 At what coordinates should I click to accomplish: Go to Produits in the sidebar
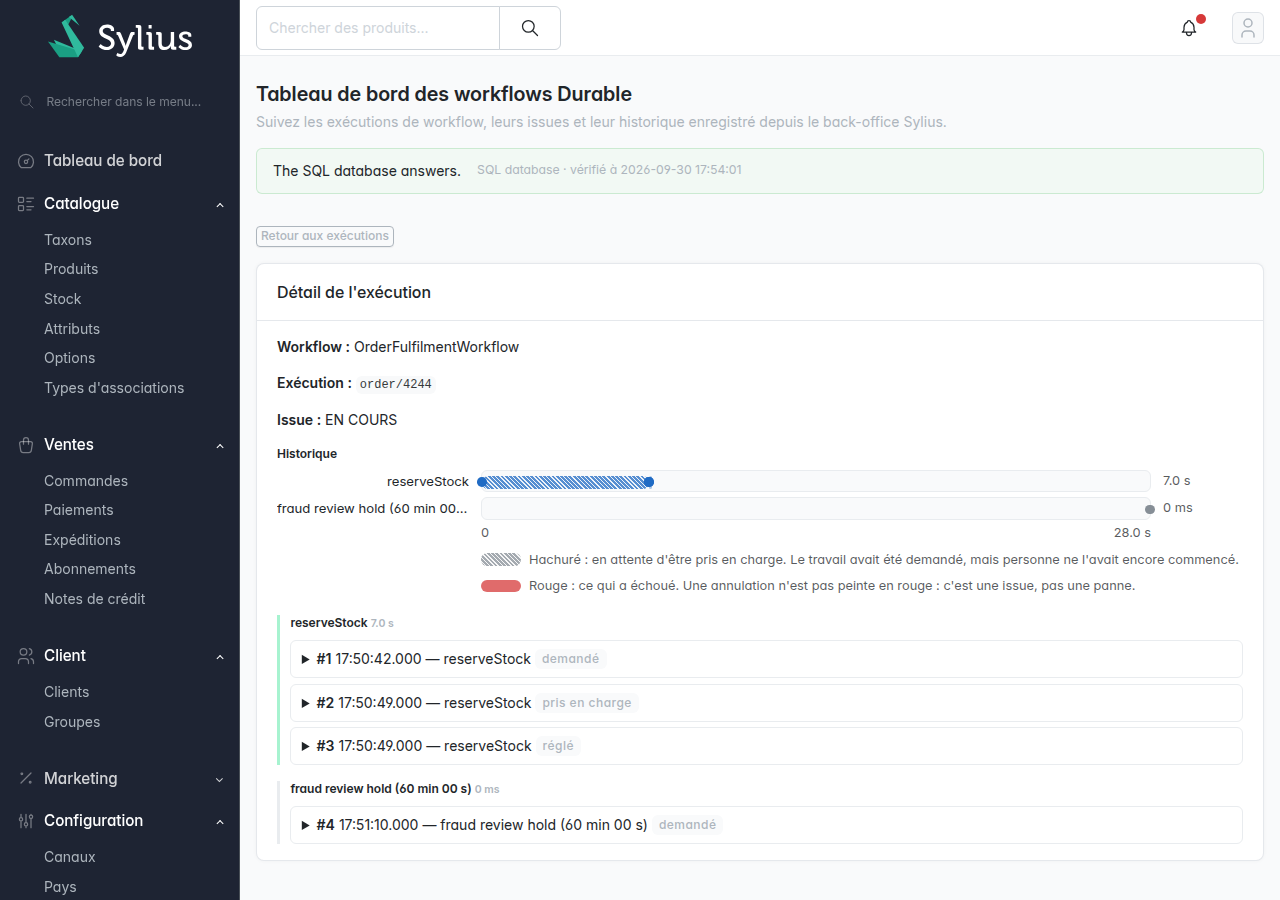click(71, 269)
